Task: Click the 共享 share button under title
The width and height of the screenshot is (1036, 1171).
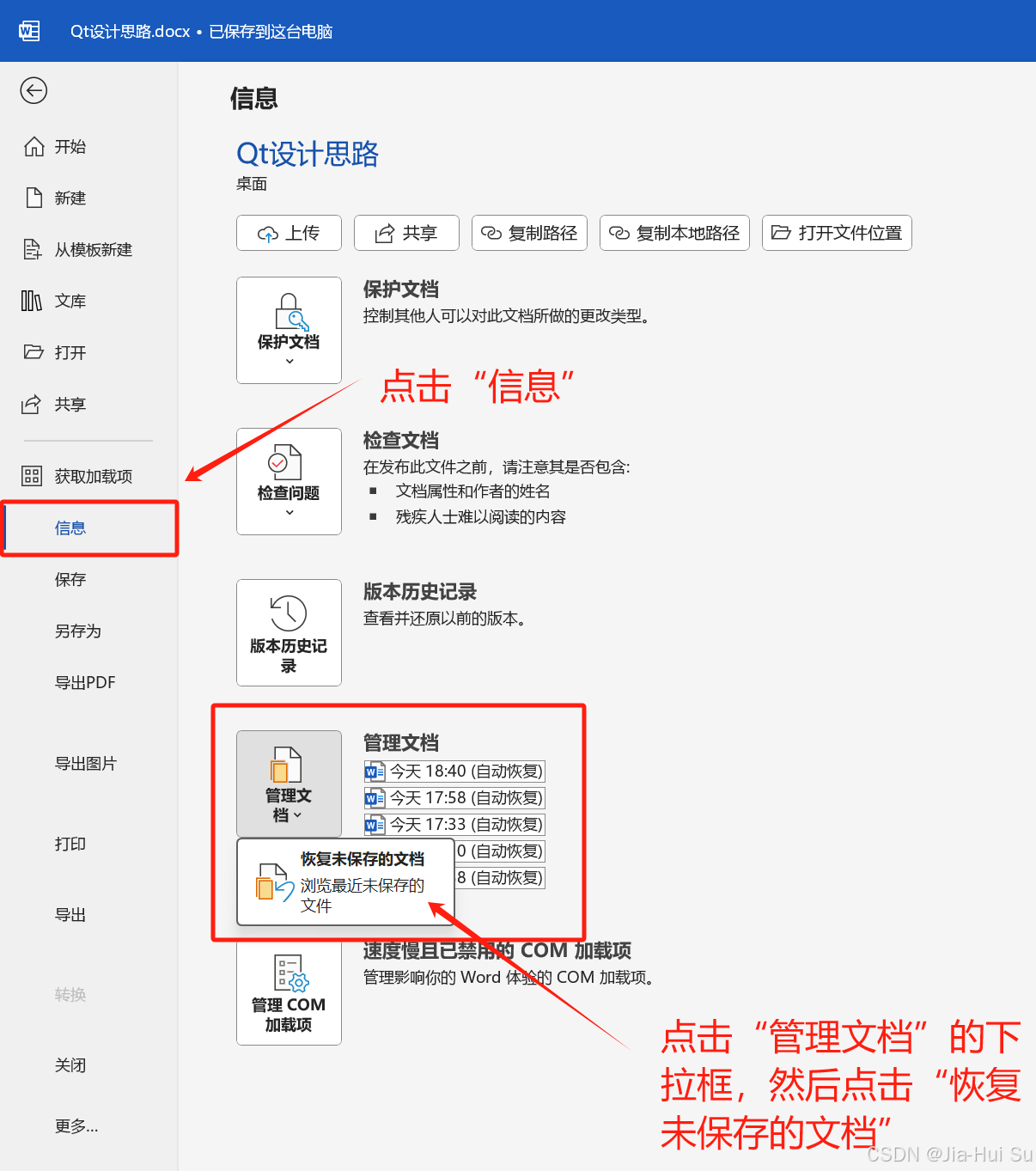Action: click(406, 233)
